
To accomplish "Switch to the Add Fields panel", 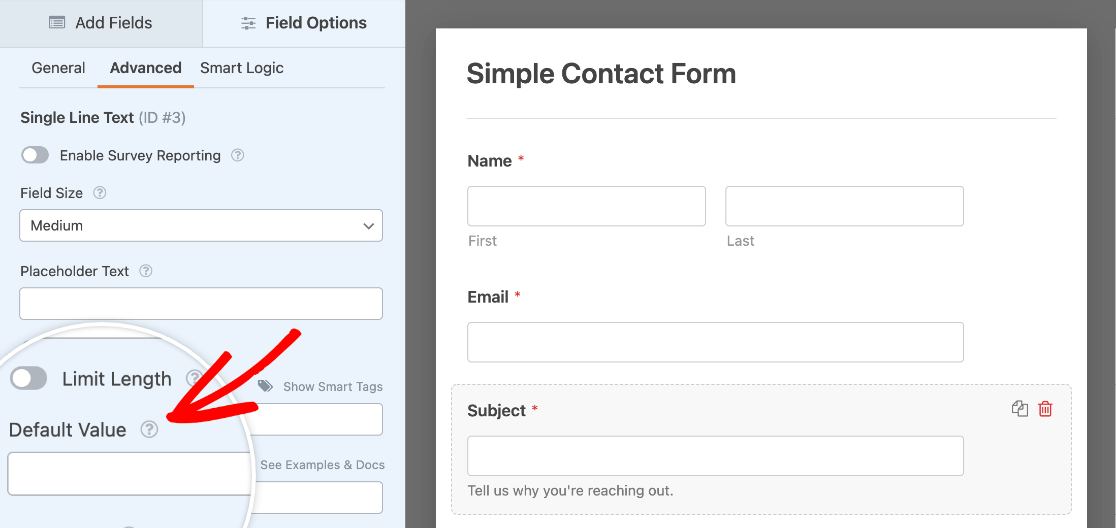I will click(101, 23).
